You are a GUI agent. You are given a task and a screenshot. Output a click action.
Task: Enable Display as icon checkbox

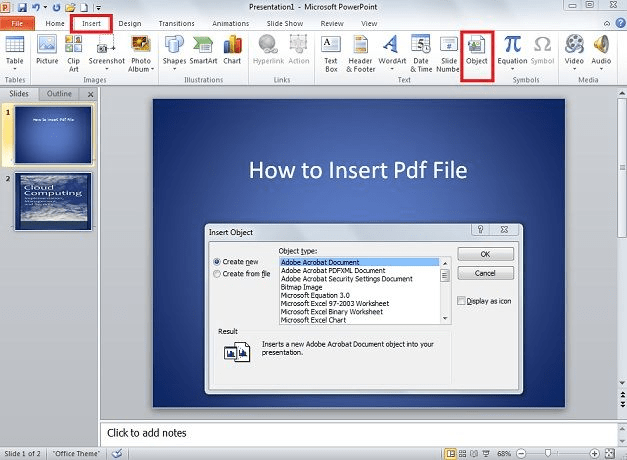461,301
